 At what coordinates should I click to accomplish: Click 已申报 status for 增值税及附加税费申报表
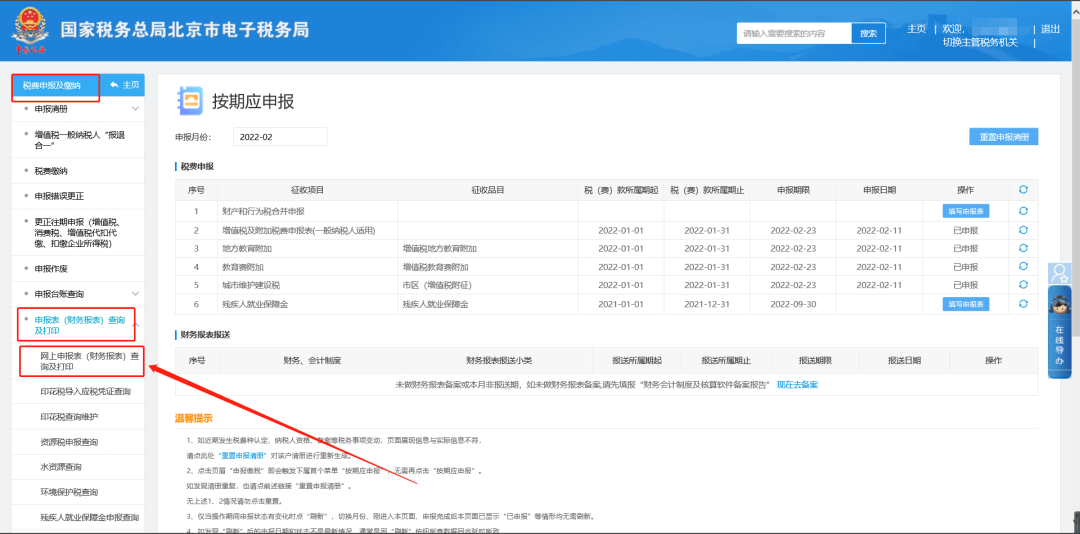pyautogui.click(x=965, y=229)
